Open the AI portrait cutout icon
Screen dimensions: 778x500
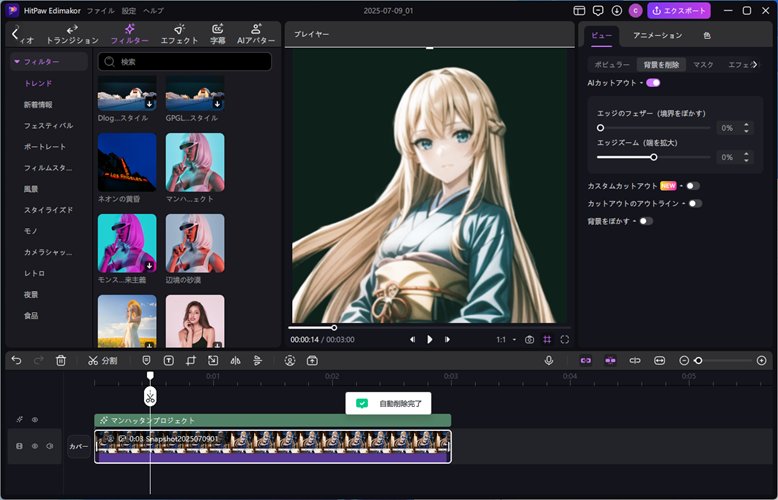[x=290, y=361]
